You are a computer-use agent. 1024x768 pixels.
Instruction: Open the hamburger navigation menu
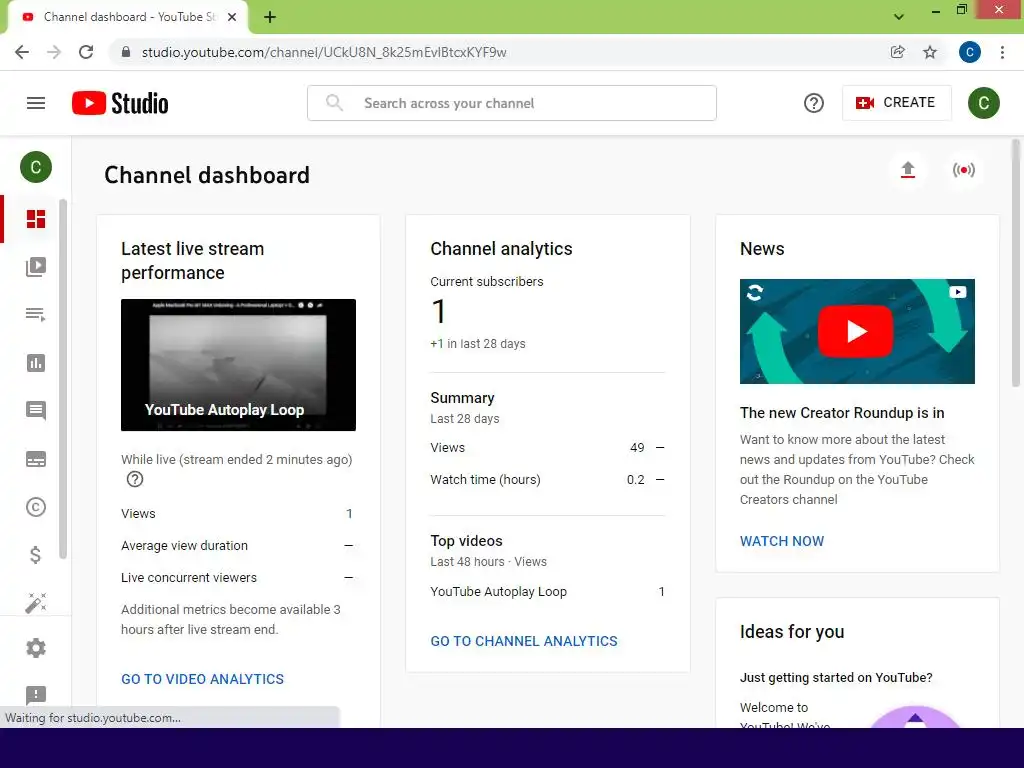click(x=36, y=103)
